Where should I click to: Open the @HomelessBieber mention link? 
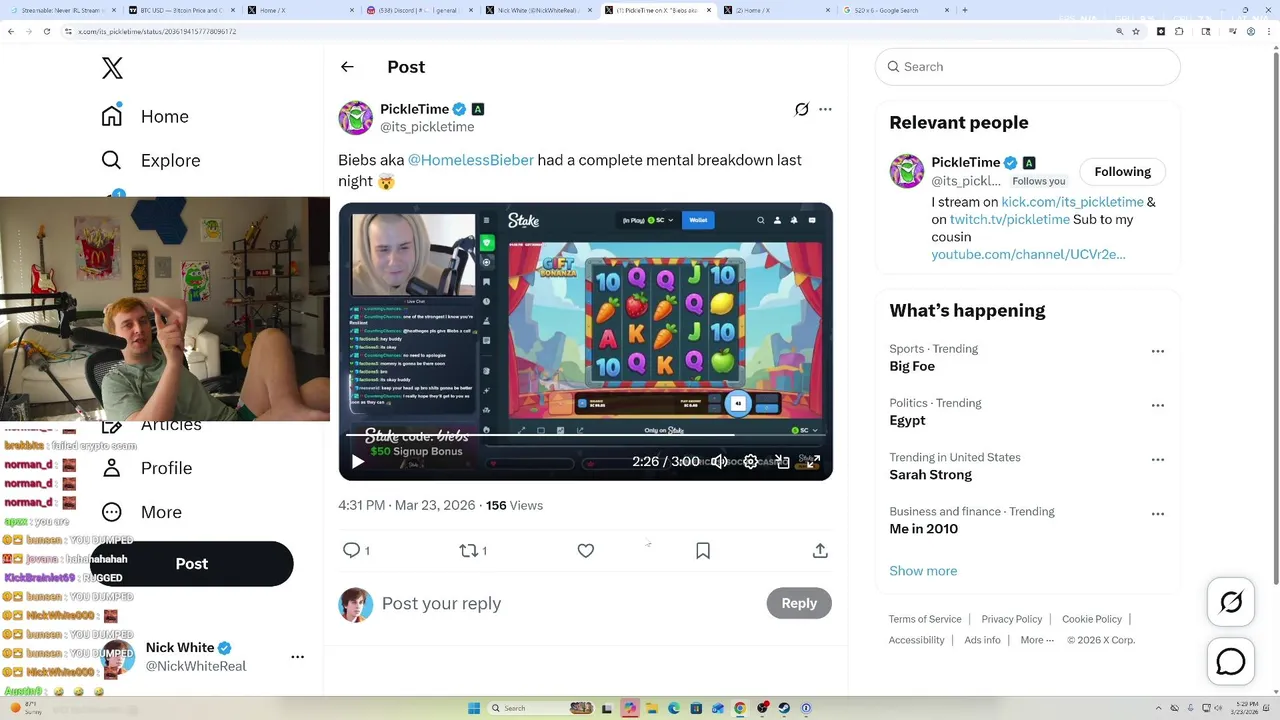pos(470,160)
